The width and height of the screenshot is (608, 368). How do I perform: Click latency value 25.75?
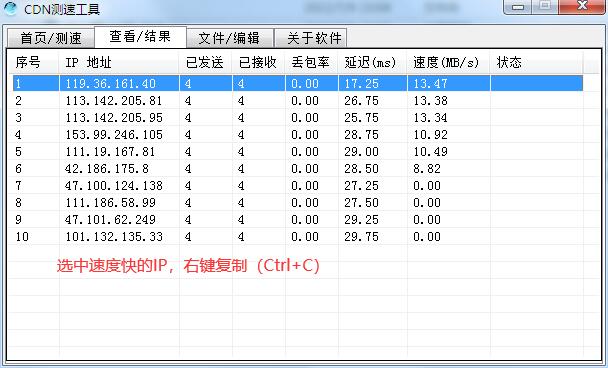click(x=361, y=117)
